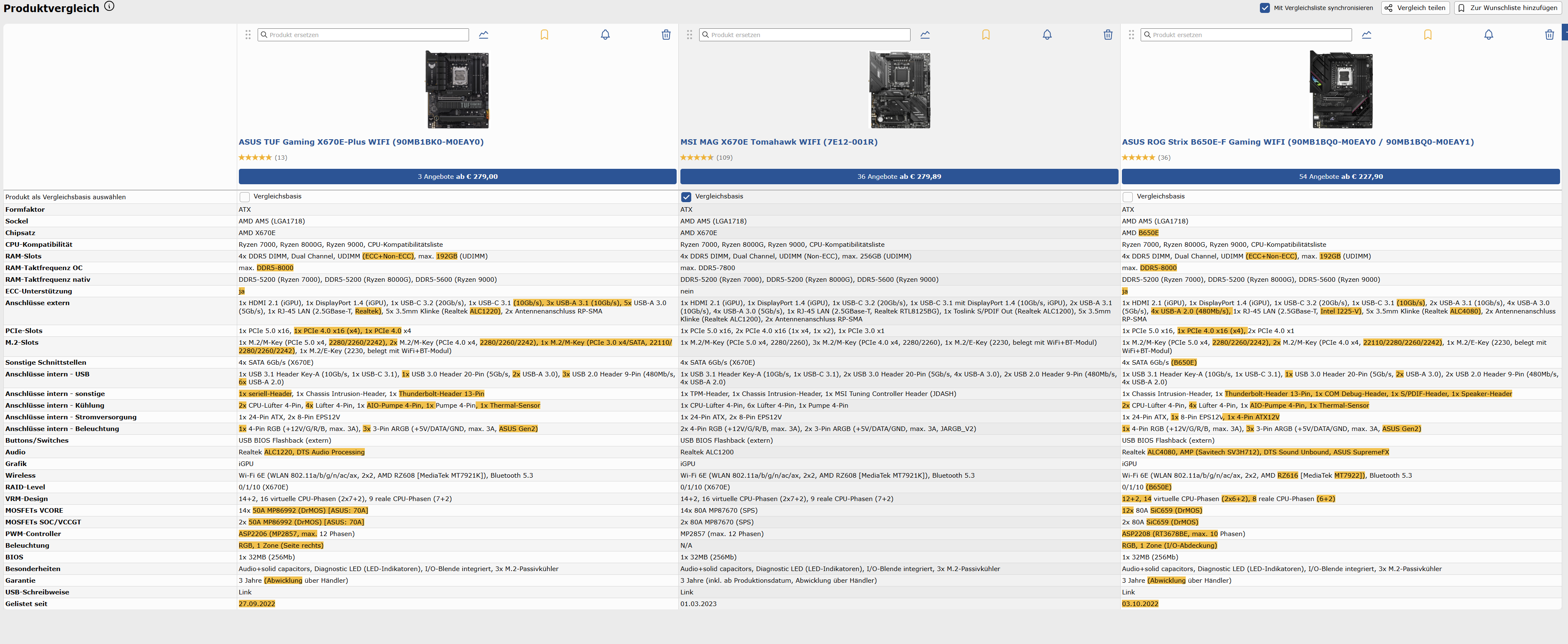Click the PCIe-Slots row label
This screenshot has height=644, width=1568.
(24, 331)
